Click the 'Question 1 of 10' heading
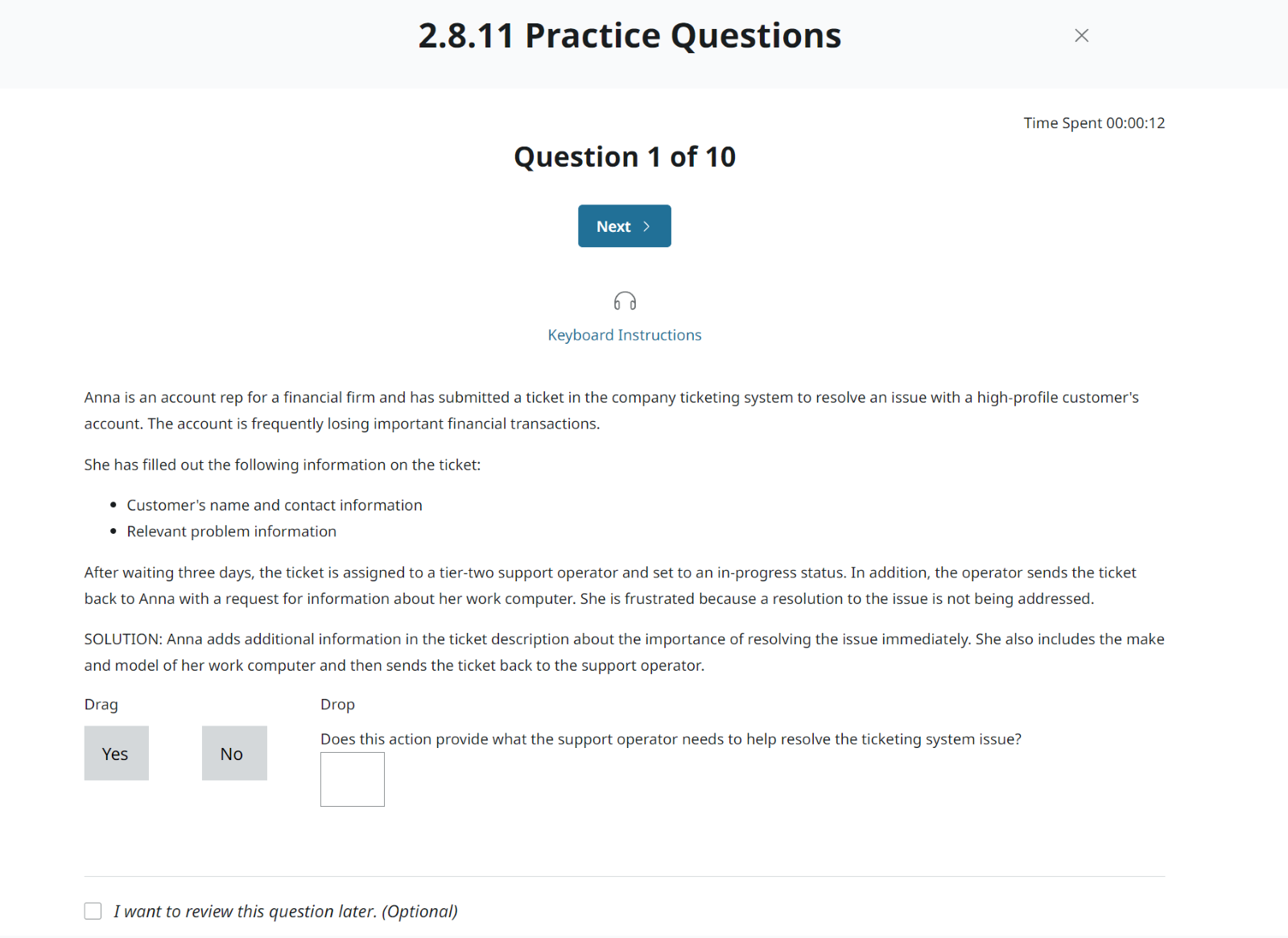Image resolution: width=1288 pixels, height=938 pixels. [625, 157]
